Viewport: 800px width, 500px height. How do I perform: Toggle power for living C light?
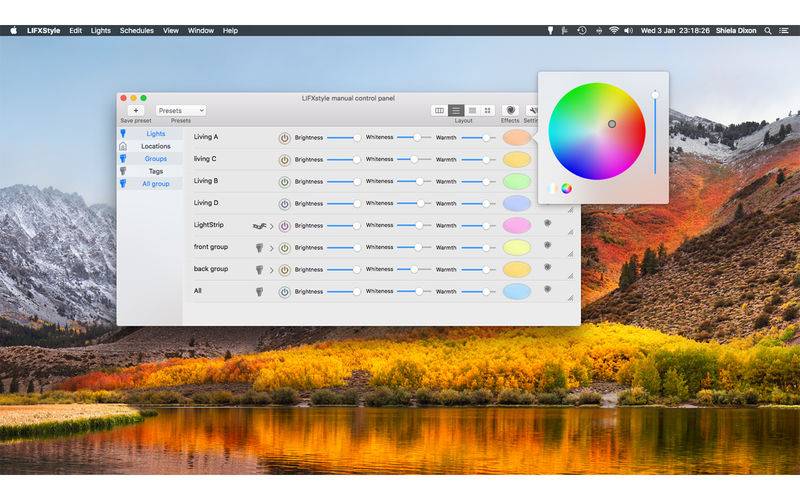[284, 160]
